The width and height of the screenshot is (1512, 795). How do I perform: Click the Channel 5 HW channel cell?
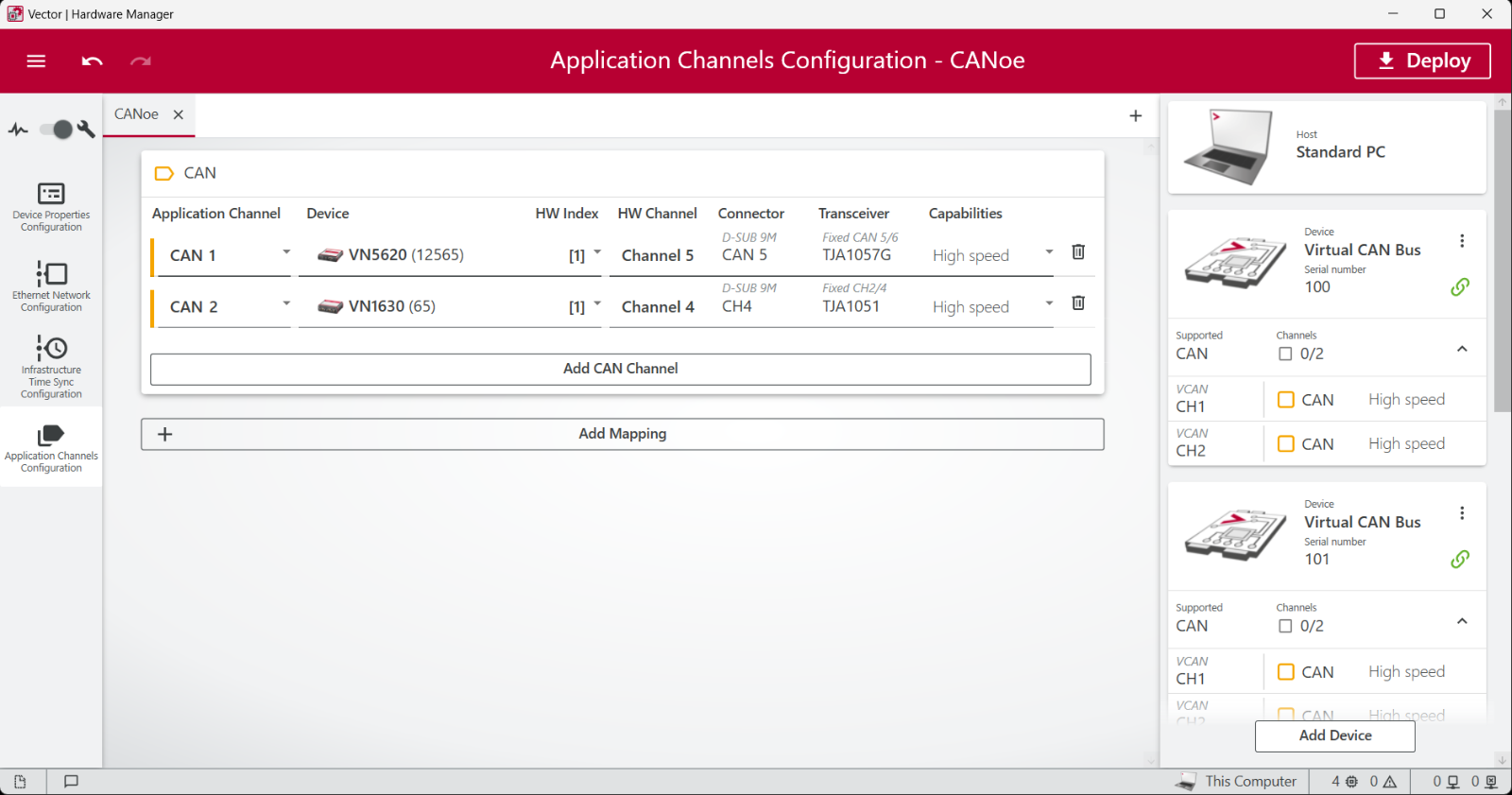click(x=658, y=255)
